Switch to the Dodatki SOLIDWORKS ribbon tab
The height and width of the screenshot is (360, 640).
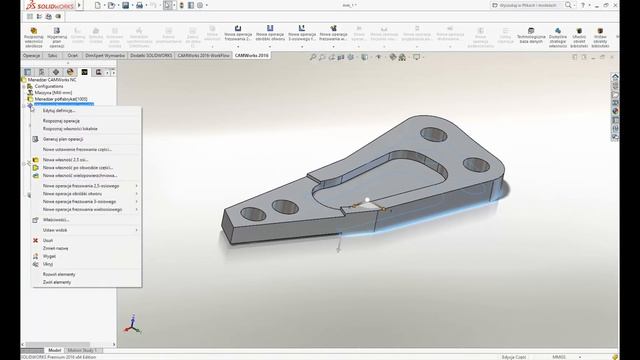151,56
